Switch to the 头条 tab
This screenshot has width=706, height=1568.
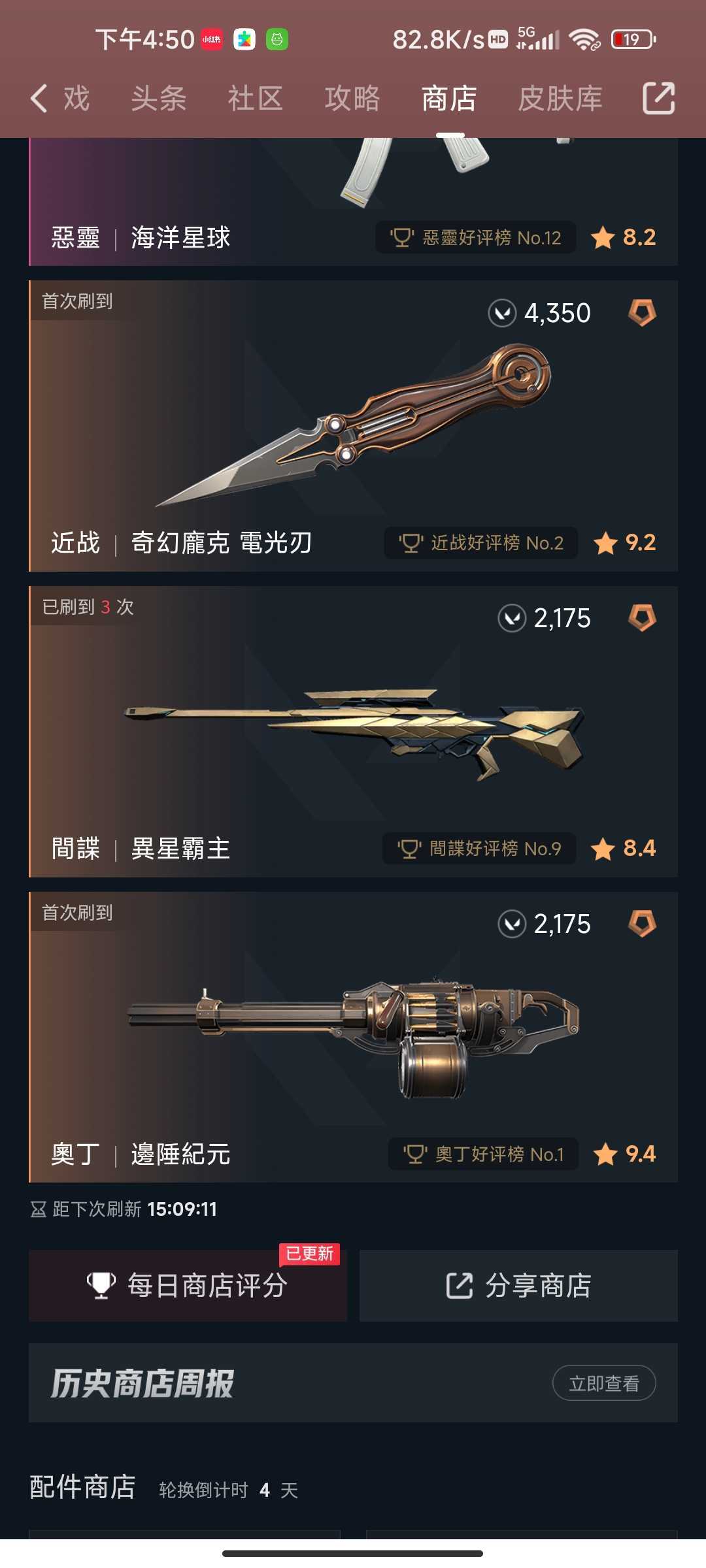click(159, 99)
